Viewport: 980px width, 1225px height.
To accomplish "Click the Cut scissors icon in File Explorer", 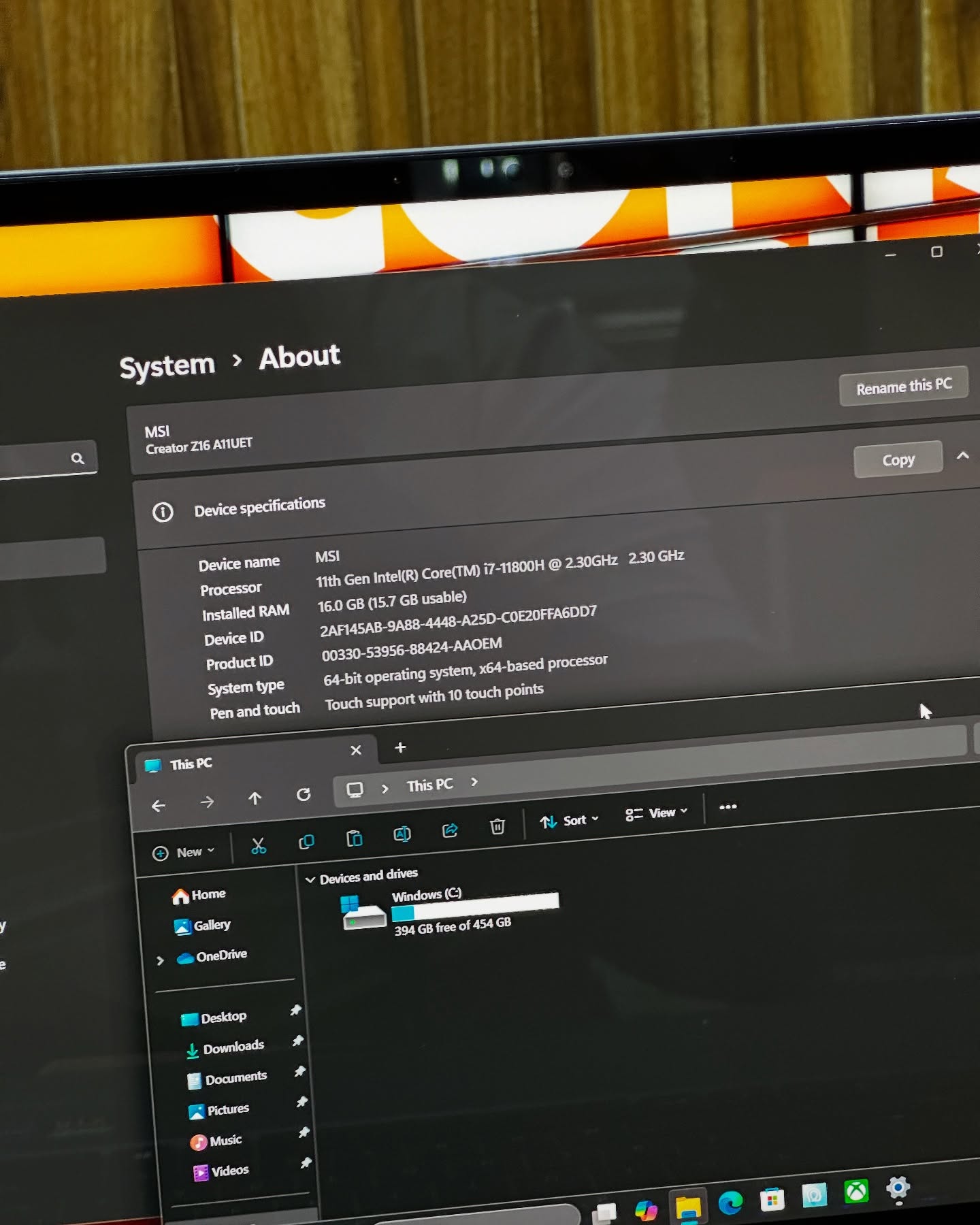I will pos(258,846).
